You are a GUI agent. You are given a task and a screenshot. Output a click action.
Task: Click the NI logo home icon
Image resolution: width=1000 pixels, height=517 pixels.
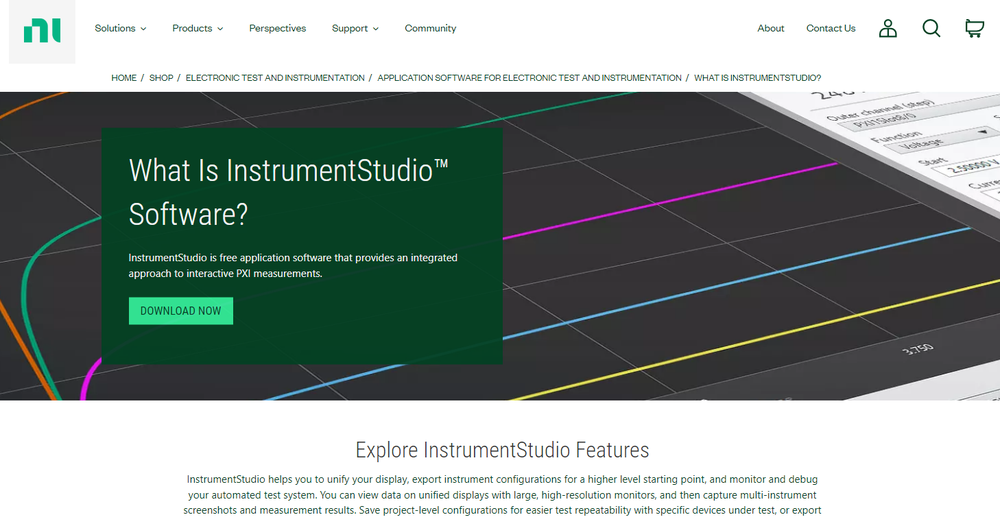42,31
